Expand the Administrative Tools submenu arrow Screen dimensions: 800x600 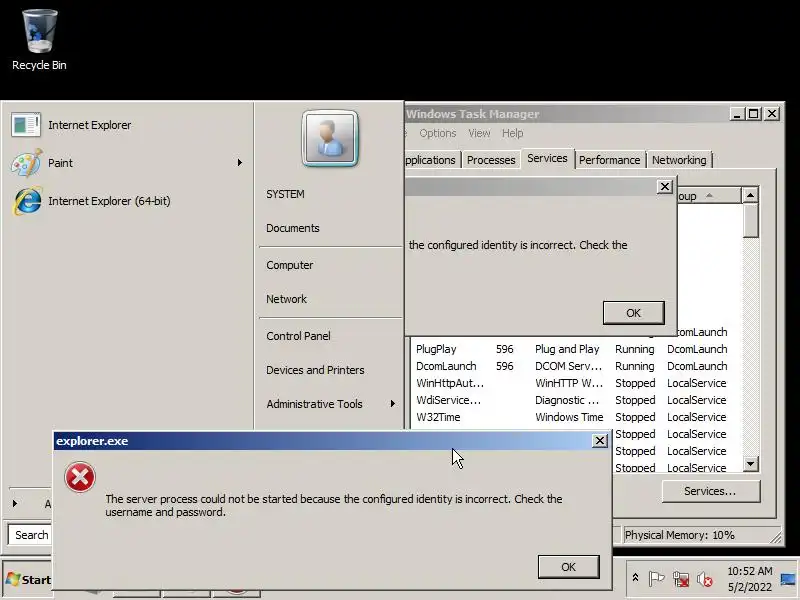pos(392,404)
